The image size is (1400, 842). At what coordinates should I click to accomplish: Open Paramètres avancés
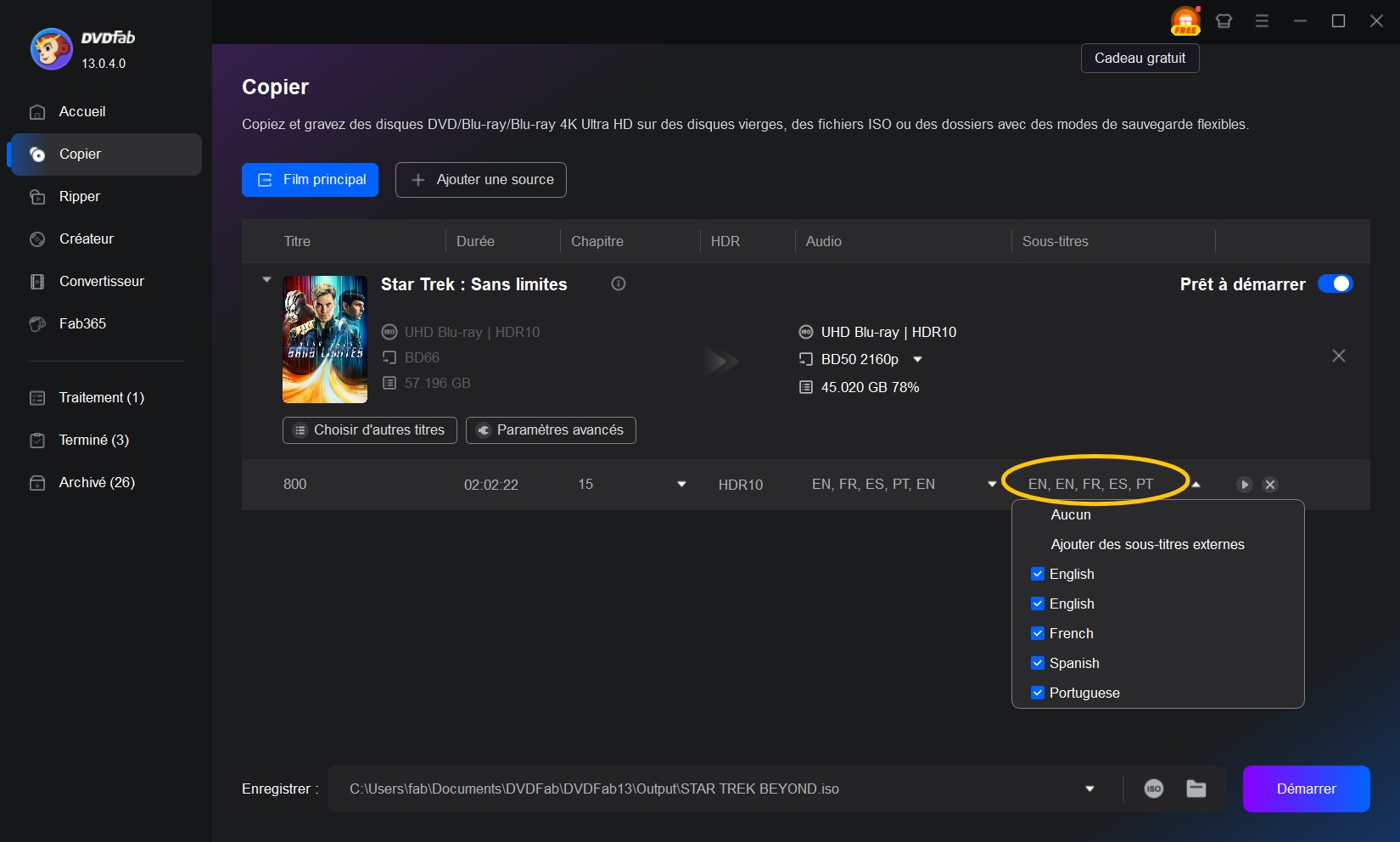click(550, 430)
